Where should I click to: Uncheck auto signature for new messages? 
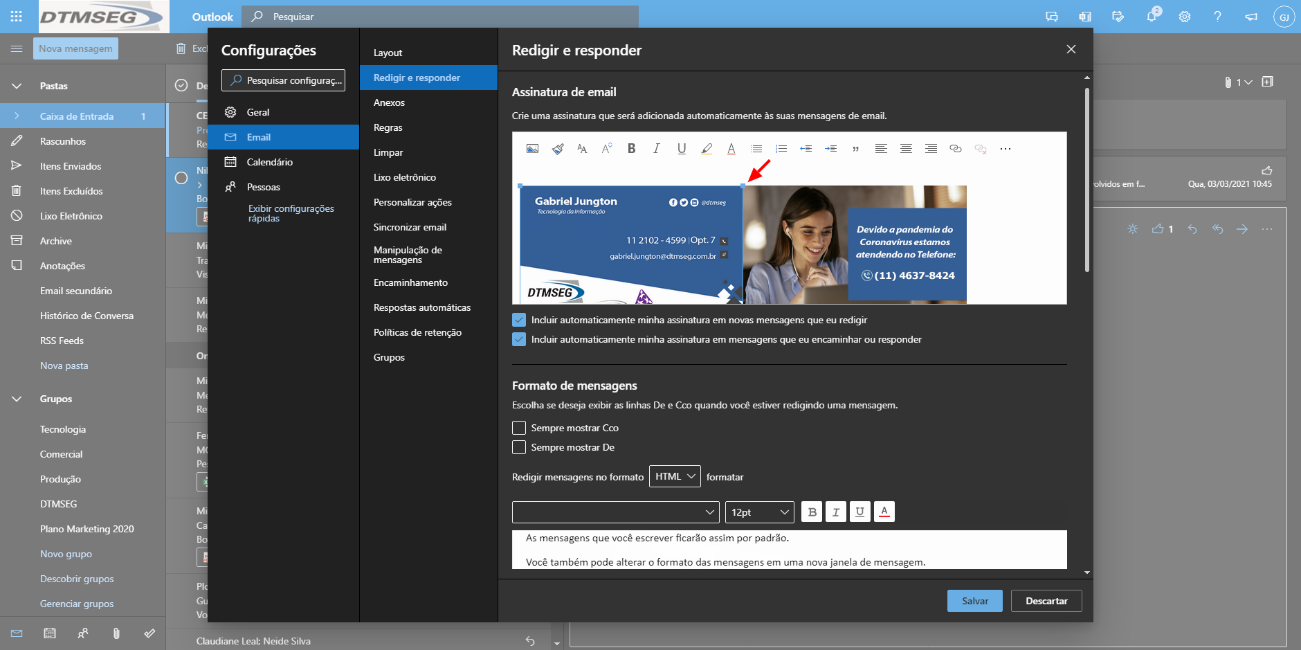(x=519, y=320)
